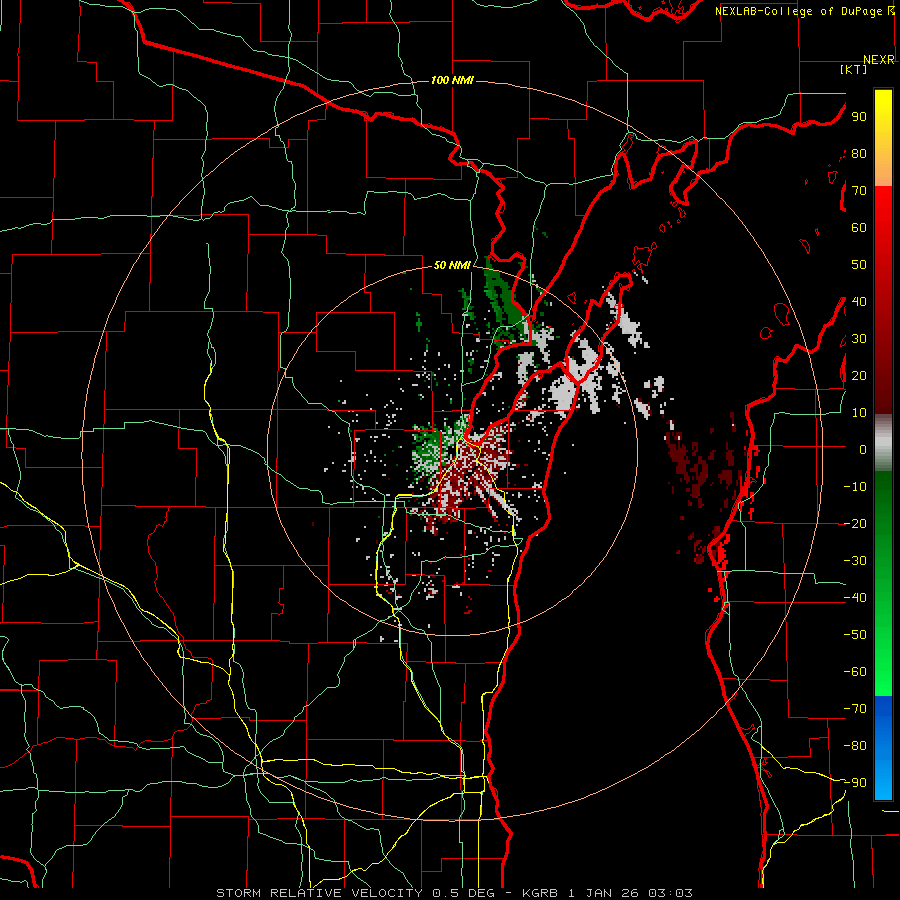Screen dimensions: 900x900
Task: Click the -60 value on velocity scale
Action: (855, 672)
